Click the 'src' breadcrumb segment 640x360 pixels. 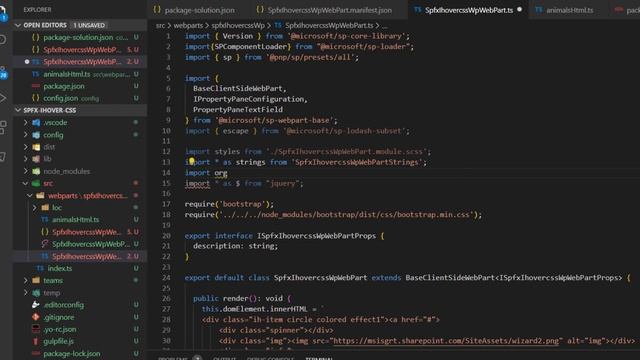coord(160,25)
